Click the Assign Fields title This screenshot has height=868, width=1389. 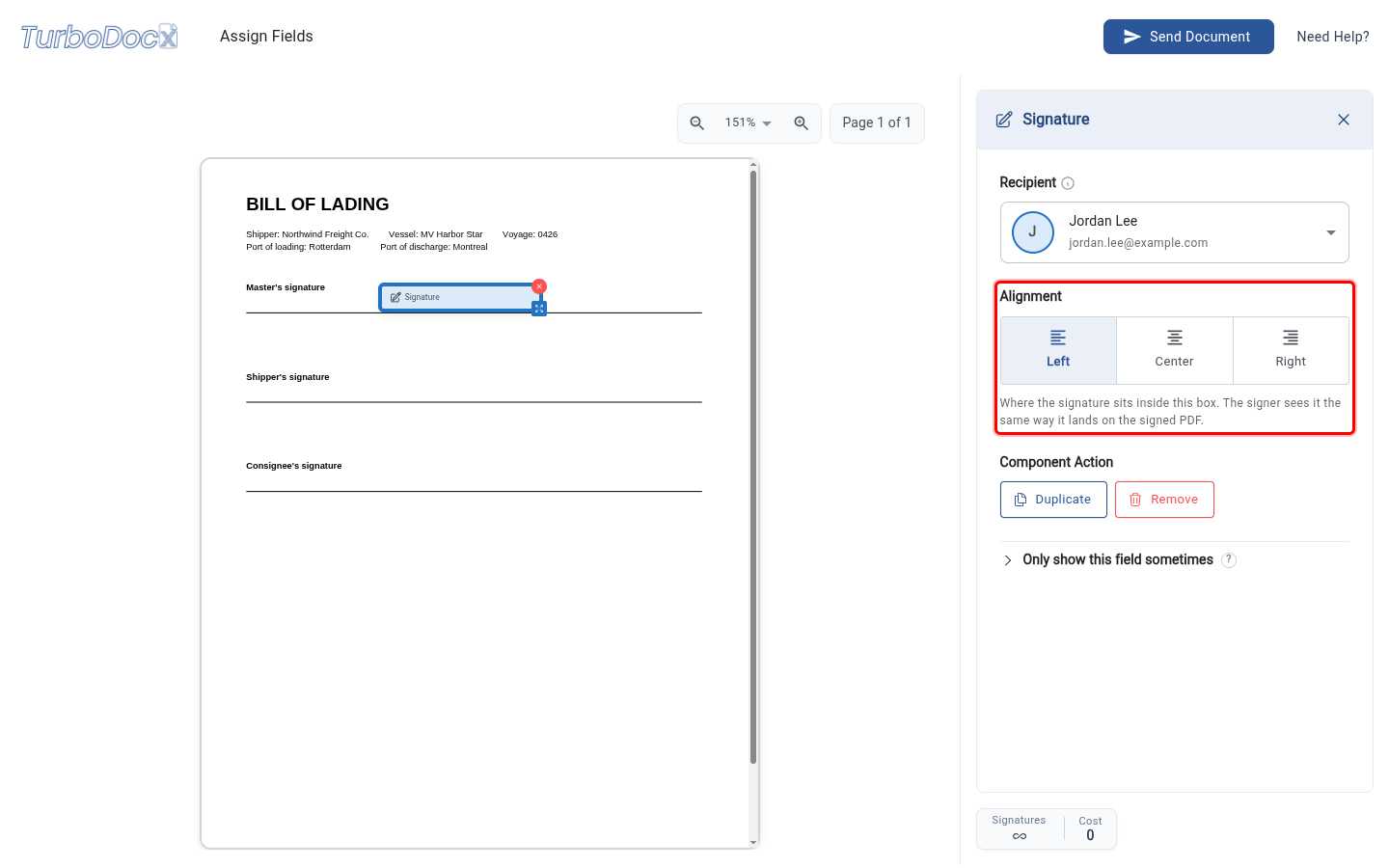pos(266,37)
